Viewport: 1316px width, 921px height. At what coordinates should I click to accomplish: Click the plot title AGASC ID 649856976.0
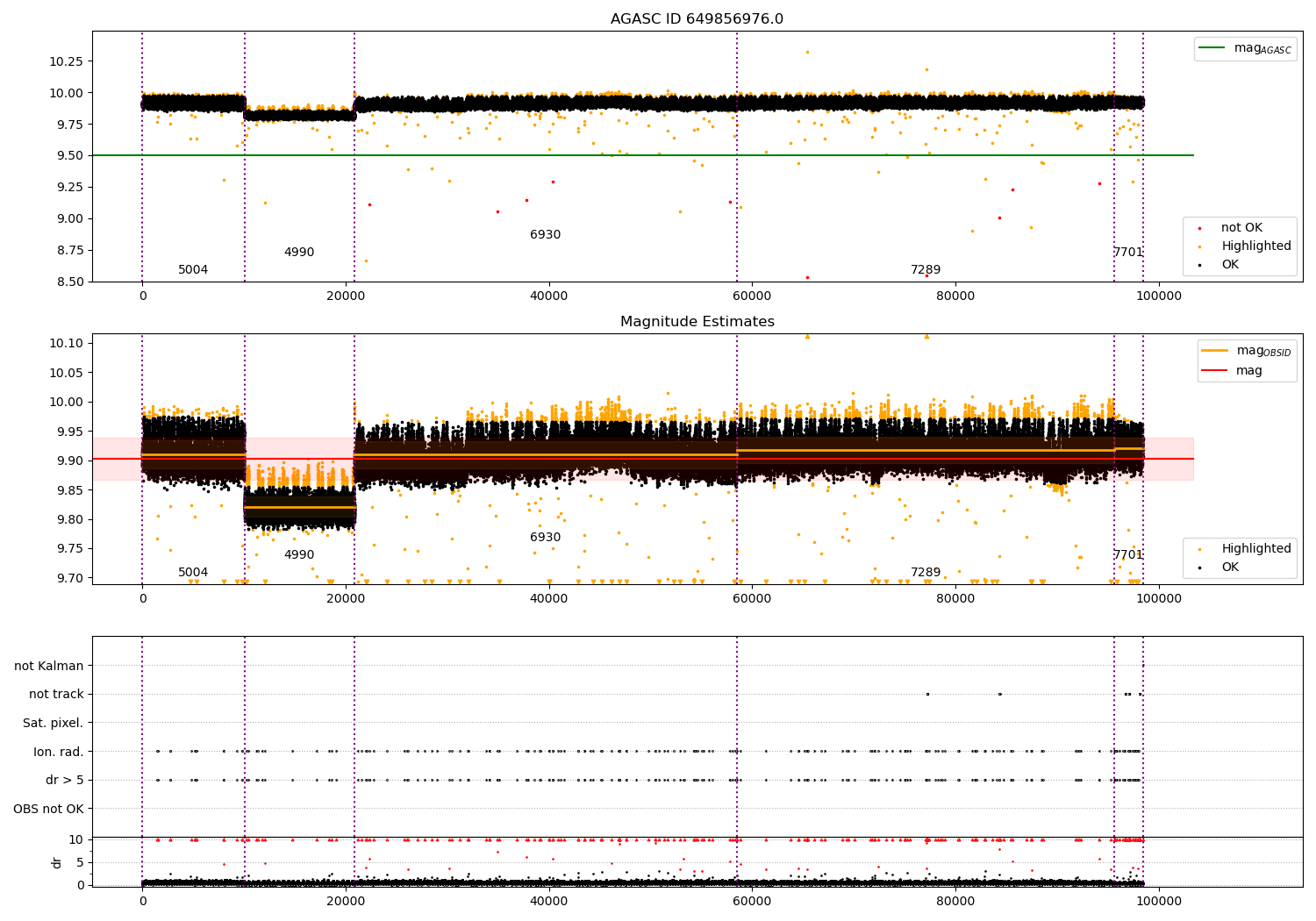click(x=697, y=19)
